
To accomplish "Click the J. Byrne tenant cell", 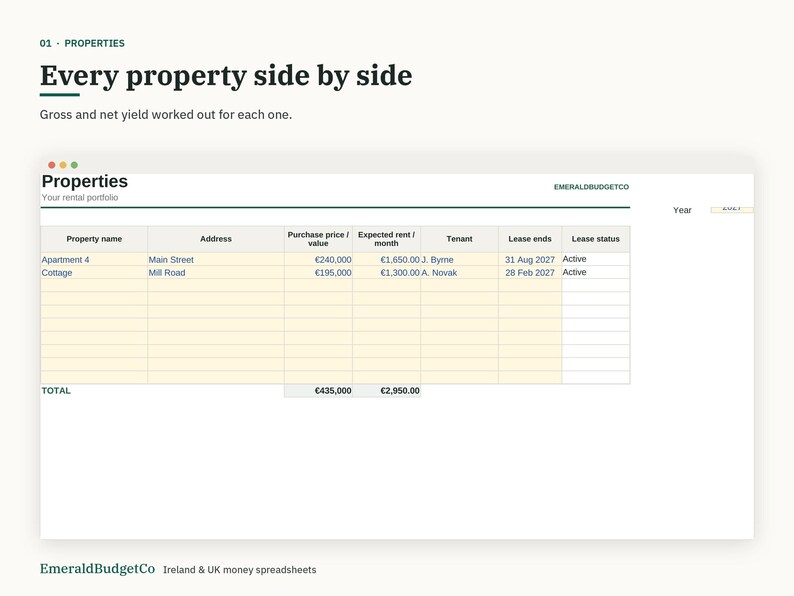I will (x=459, y=259).
